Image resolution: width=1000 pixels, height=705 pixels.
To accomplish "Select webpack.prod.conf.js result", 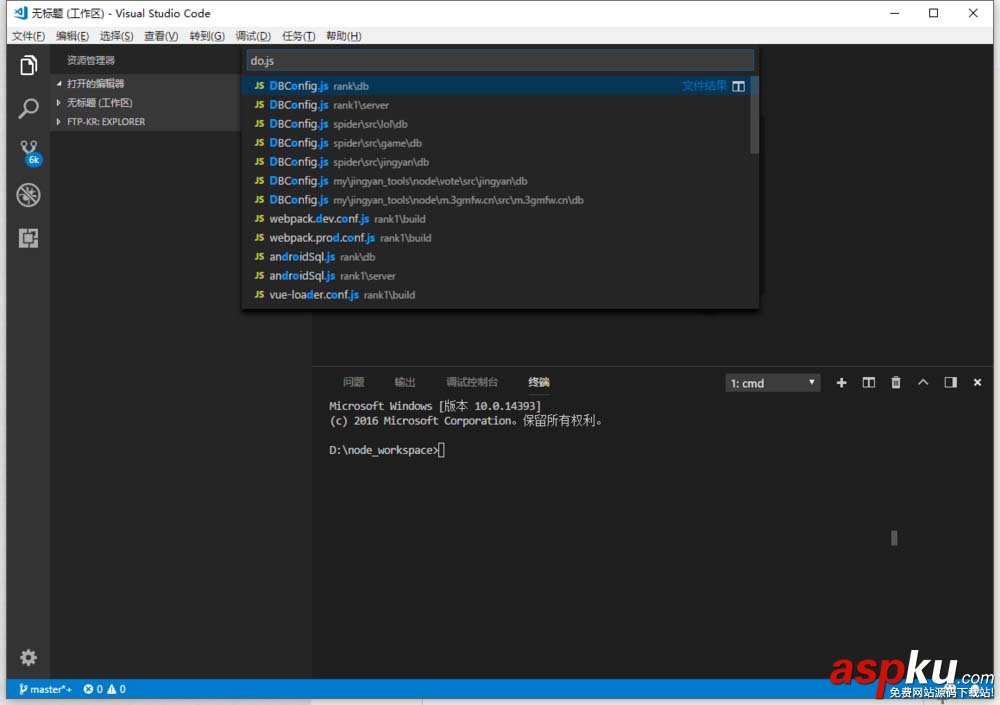I will 496,238.
